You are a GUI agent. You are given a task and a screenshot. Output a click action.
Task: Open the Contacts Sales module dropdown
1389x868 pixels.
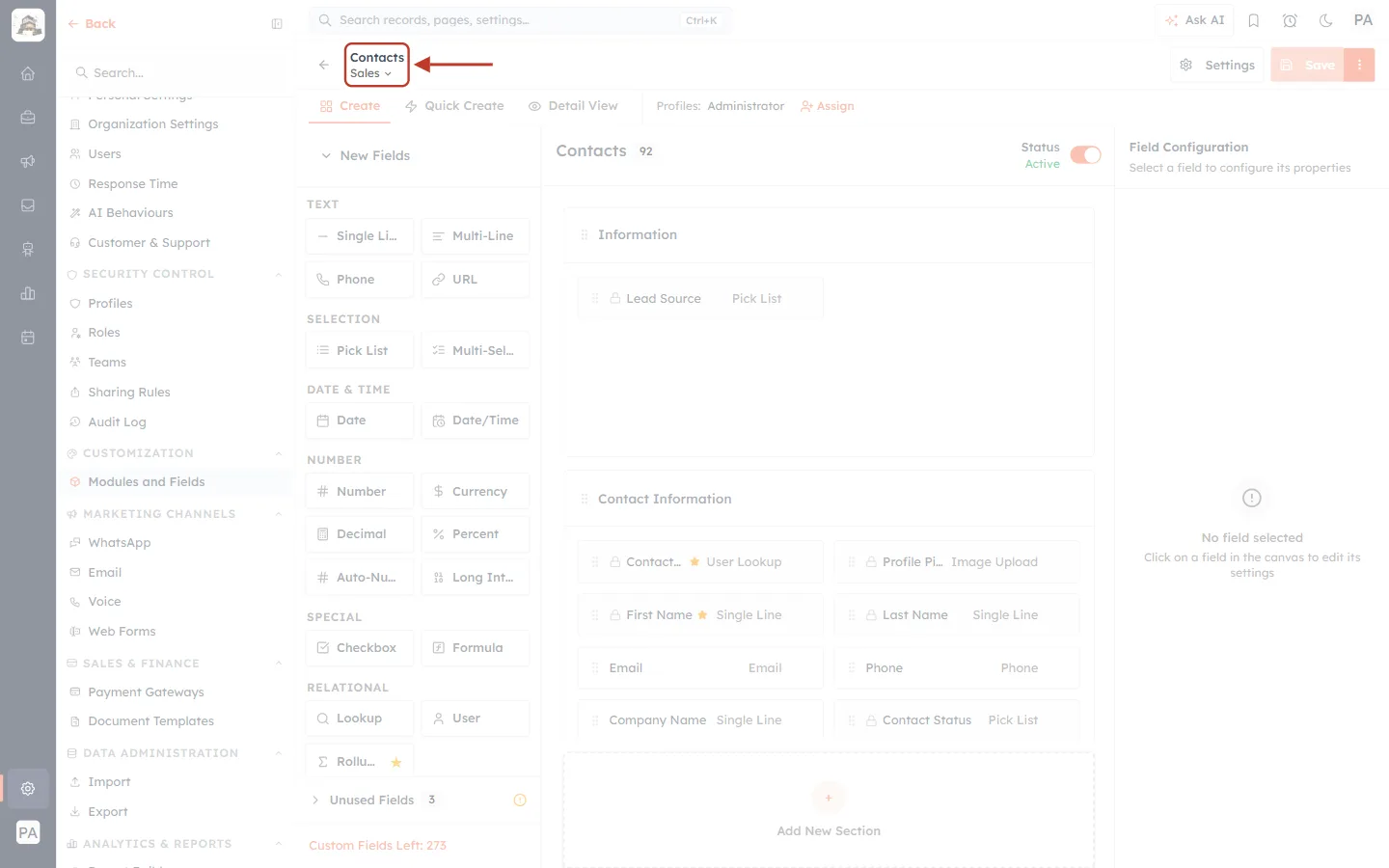(x=377, y=65)
